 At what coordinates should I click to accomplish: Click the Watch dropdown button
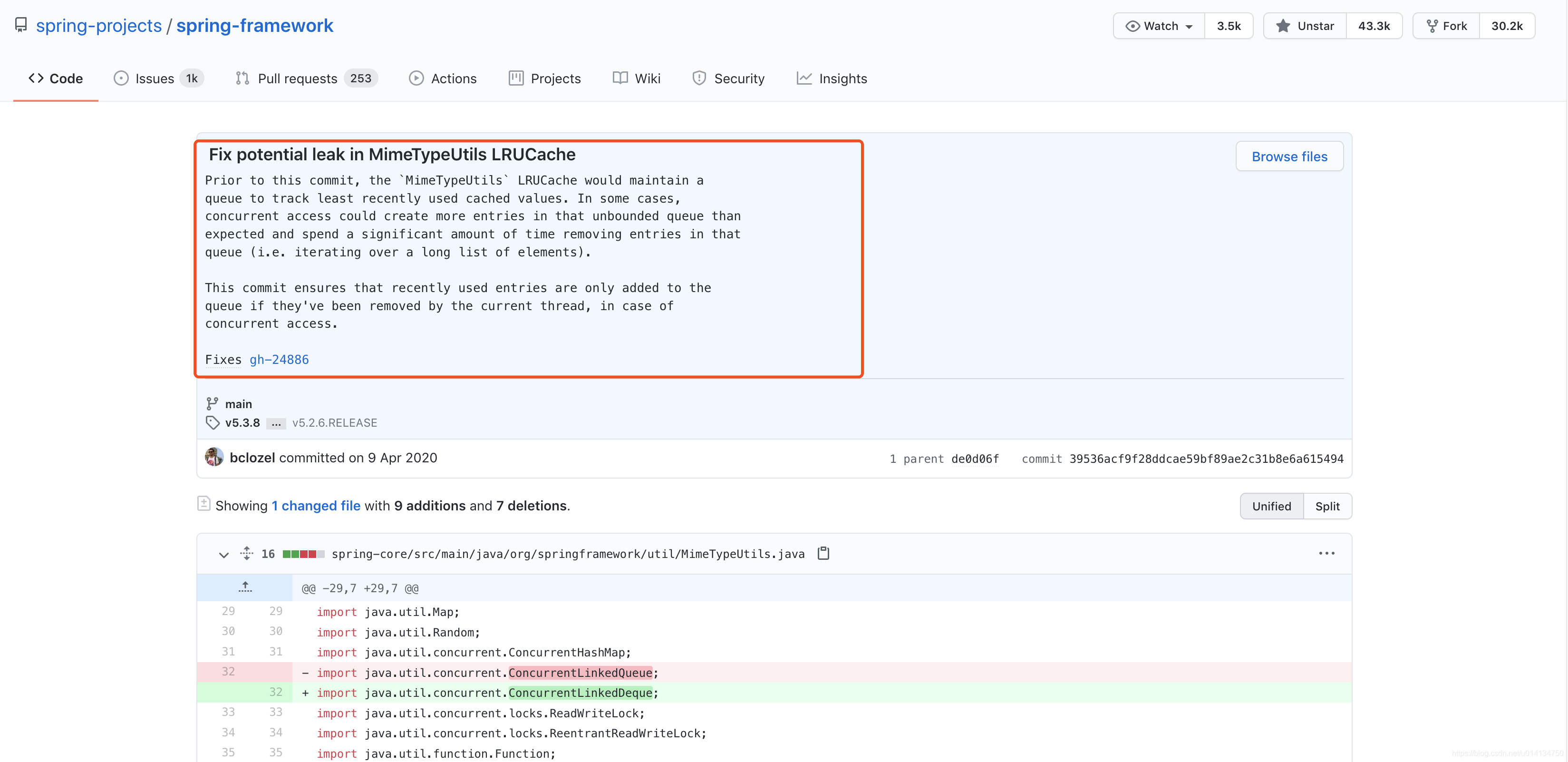(1155, 25)
